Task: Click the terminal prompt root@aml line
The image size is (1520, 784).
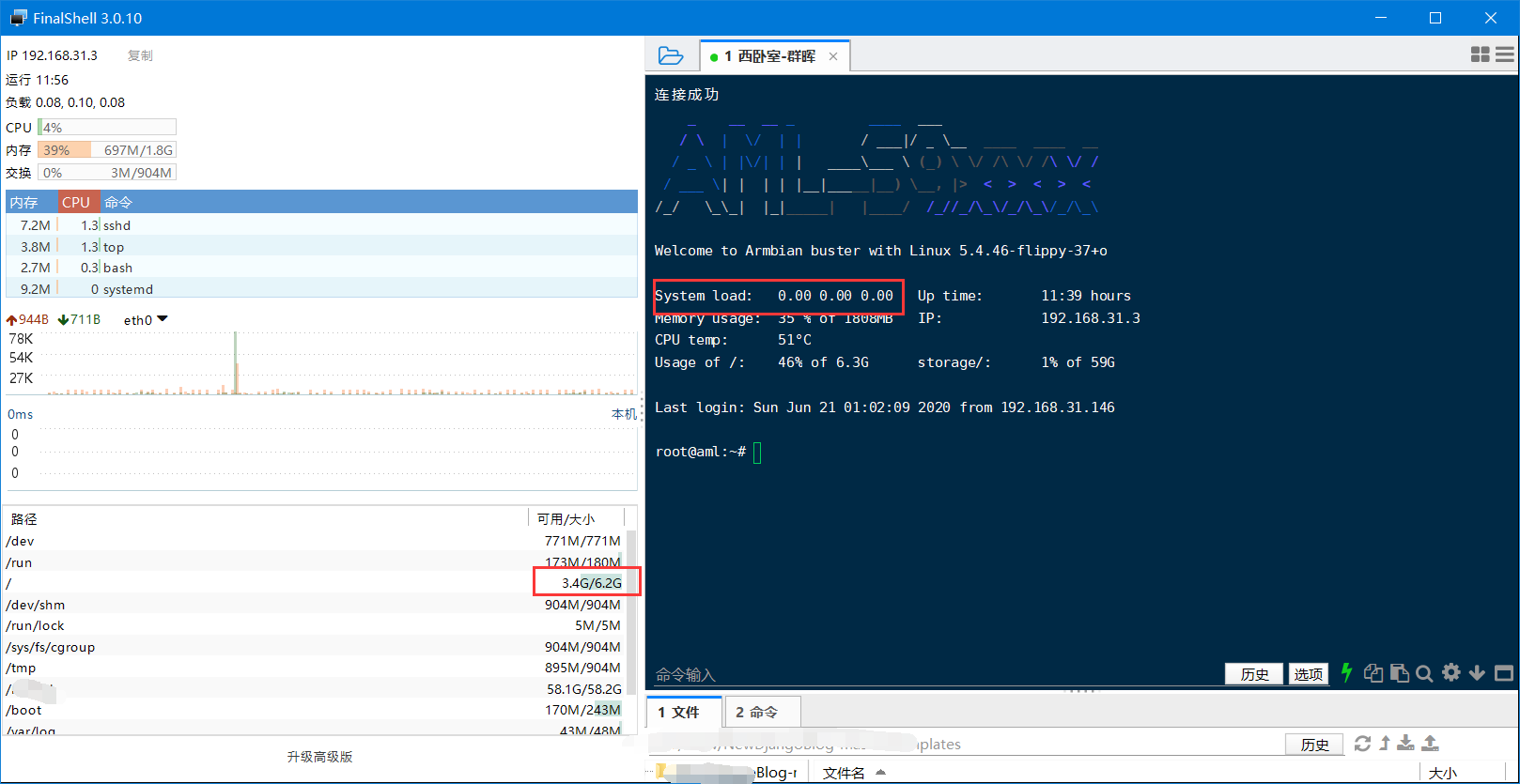Action: tap(701, 452)
